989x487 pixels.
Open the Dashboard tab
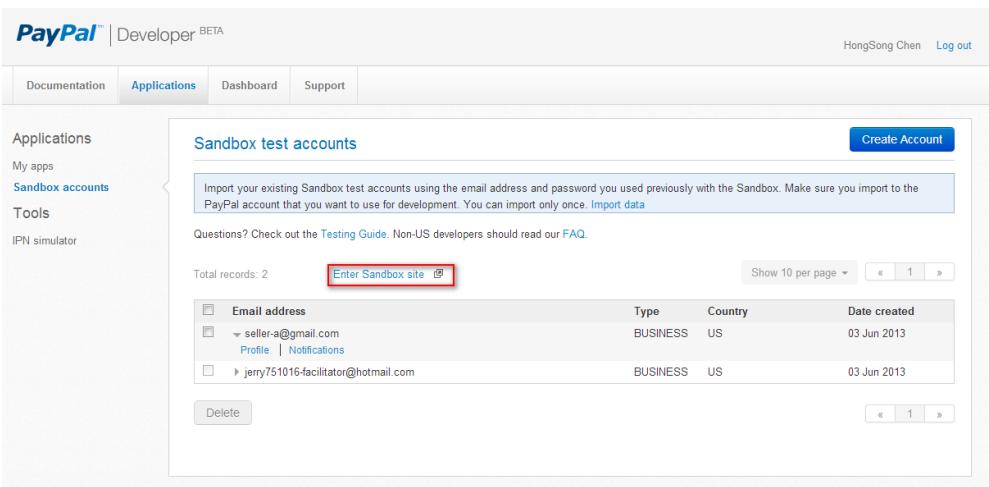249,85
